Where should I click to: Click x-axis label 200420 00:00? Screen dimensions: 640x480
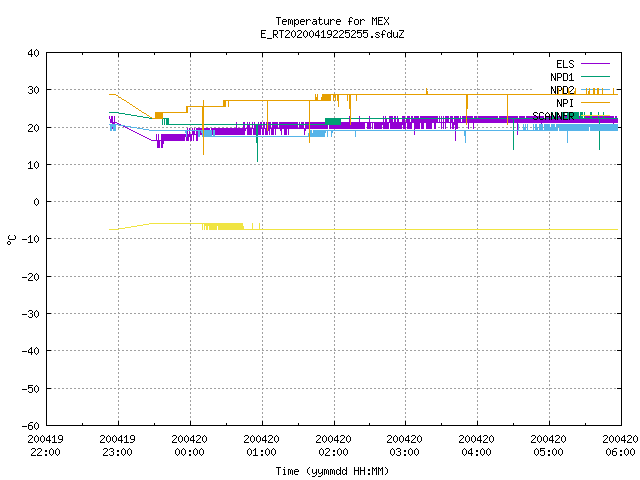189,446
